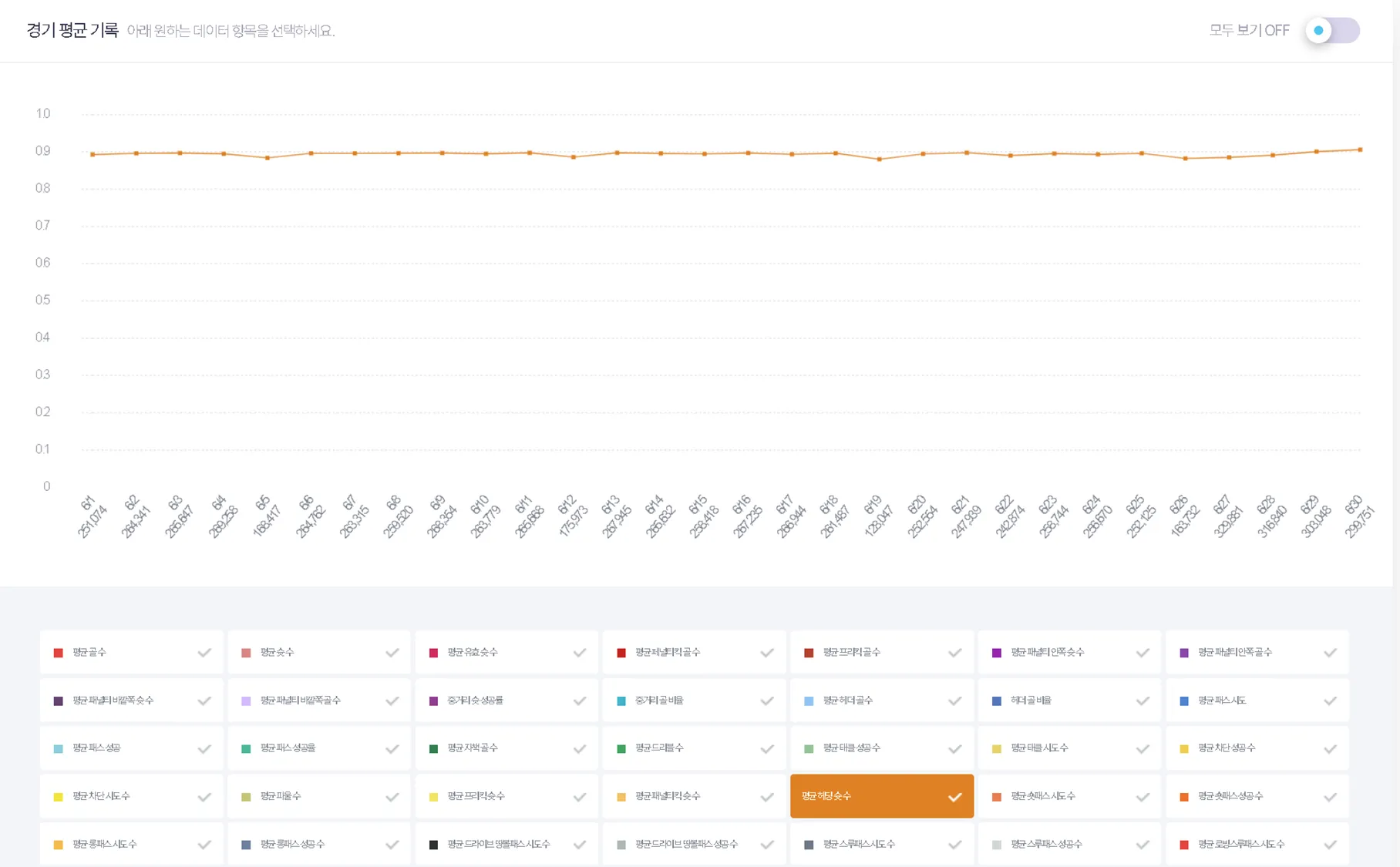Click the gray swatch of 평균 드라이브 땅볼패스 성공수
1400x867 pixels.
621,845
